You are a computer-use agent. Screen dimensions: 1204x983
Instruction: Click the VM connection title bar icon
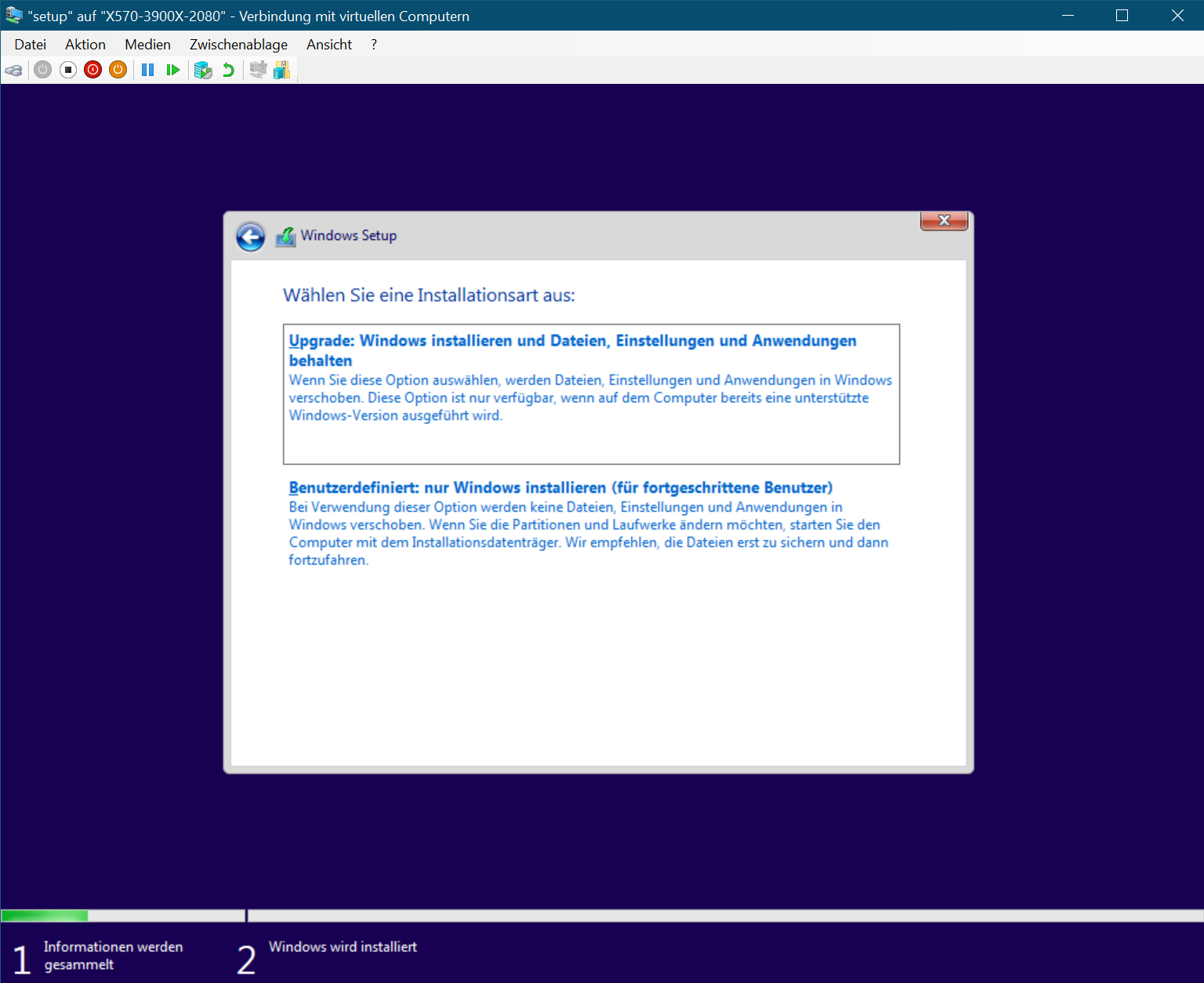click(x=13, y=15)
